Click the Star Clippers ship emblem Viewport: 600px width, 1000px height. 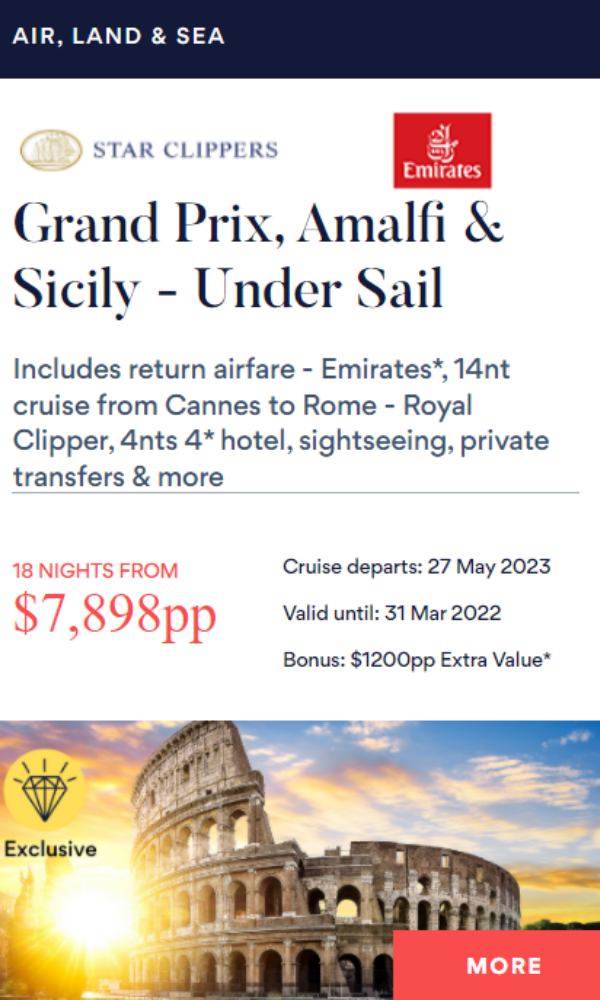[51, 151]
